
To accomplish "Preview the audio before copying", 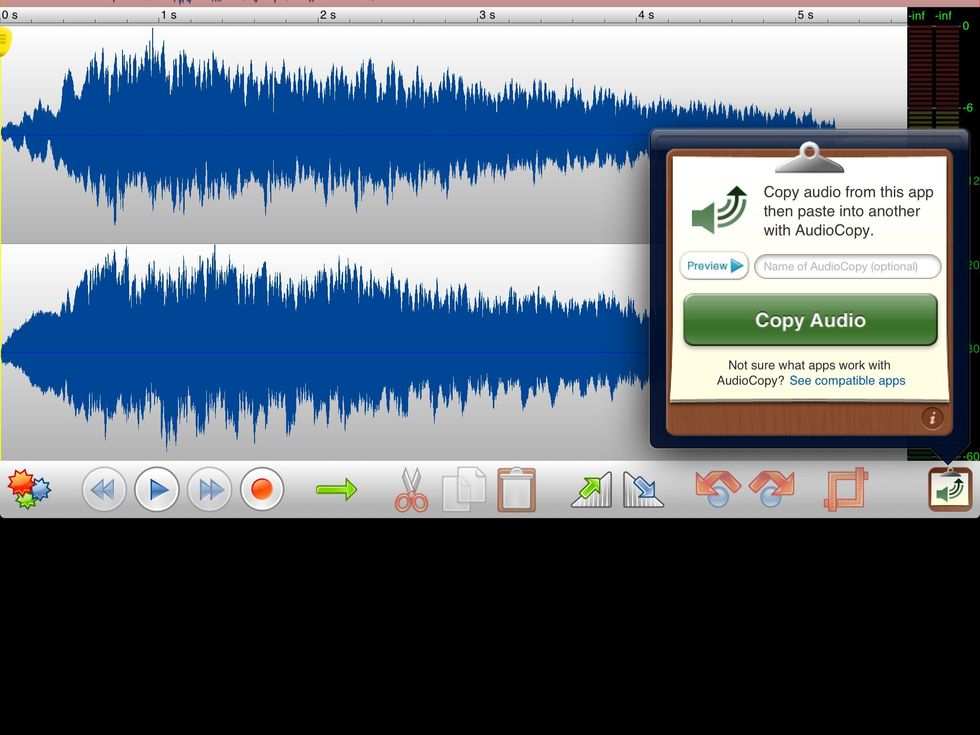I will (x=713, y=266).
